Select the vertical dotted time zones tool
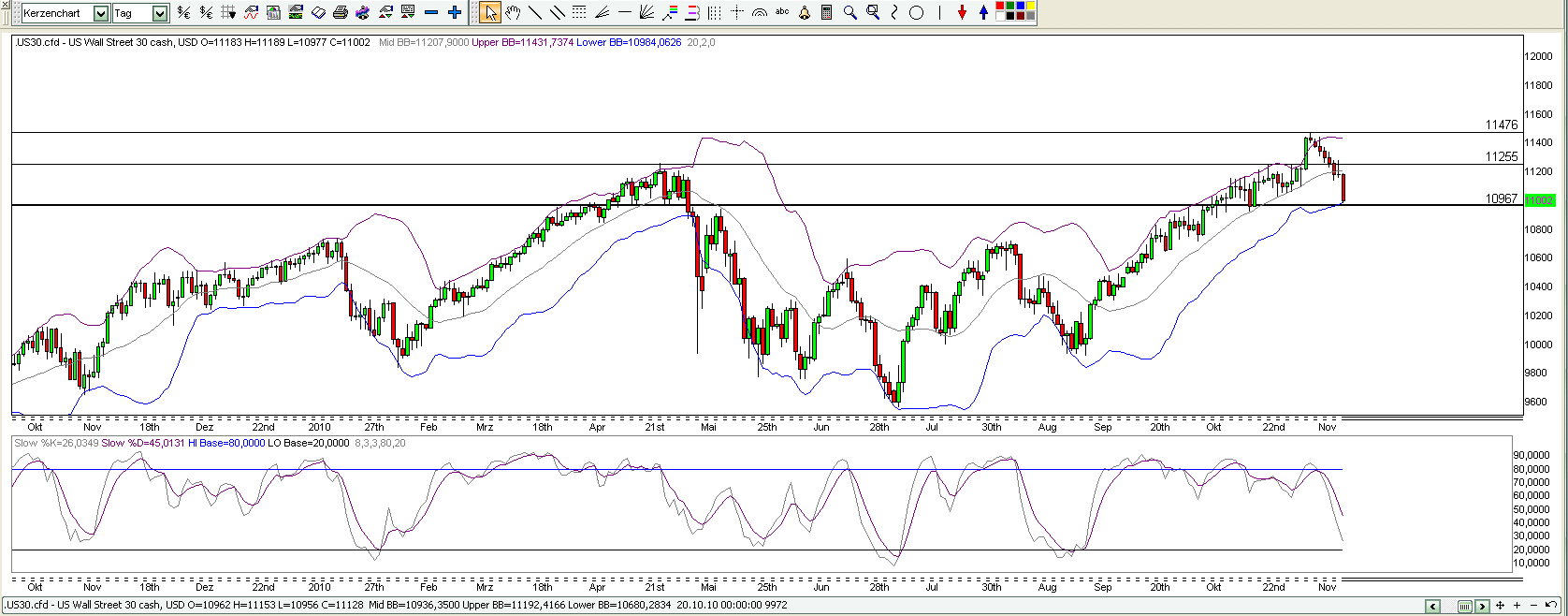Screen dimensions: 1568x616 (x=715, y=12)
